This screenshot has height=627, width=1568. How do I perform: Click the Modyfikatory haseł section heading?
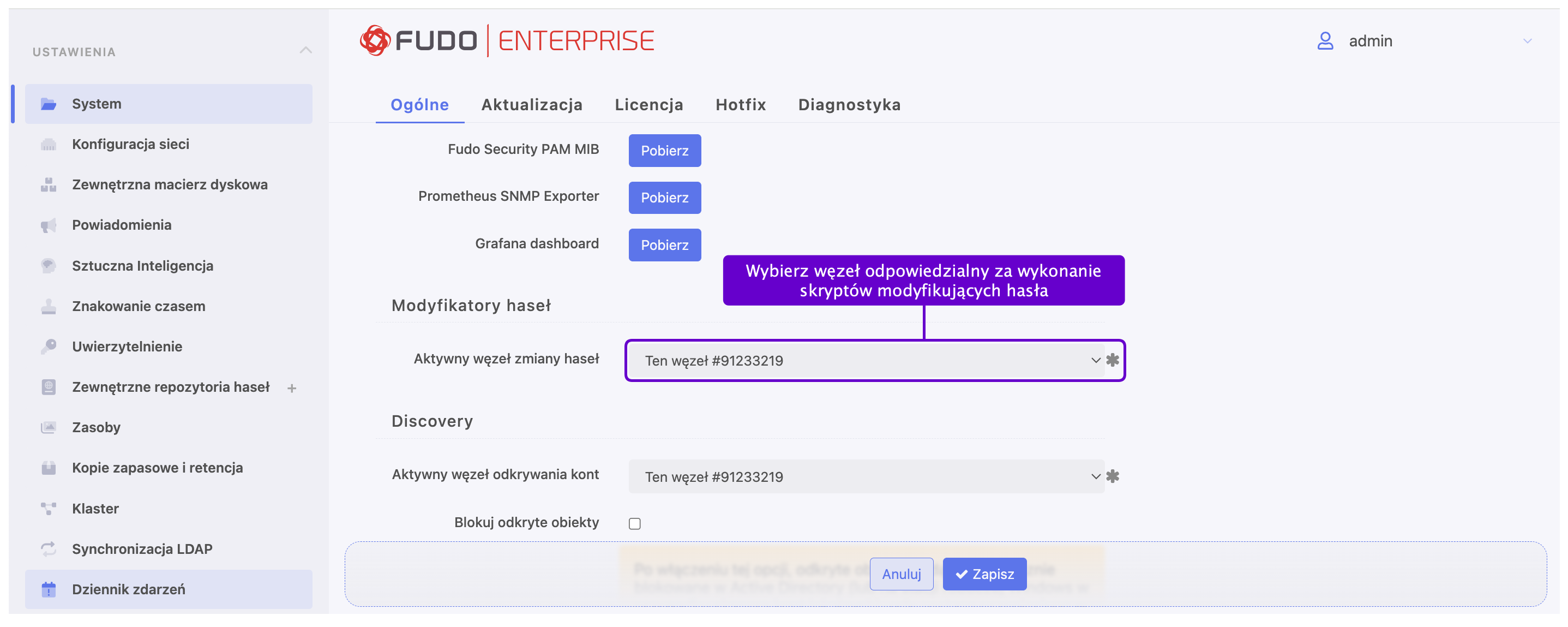click(471, 306)
